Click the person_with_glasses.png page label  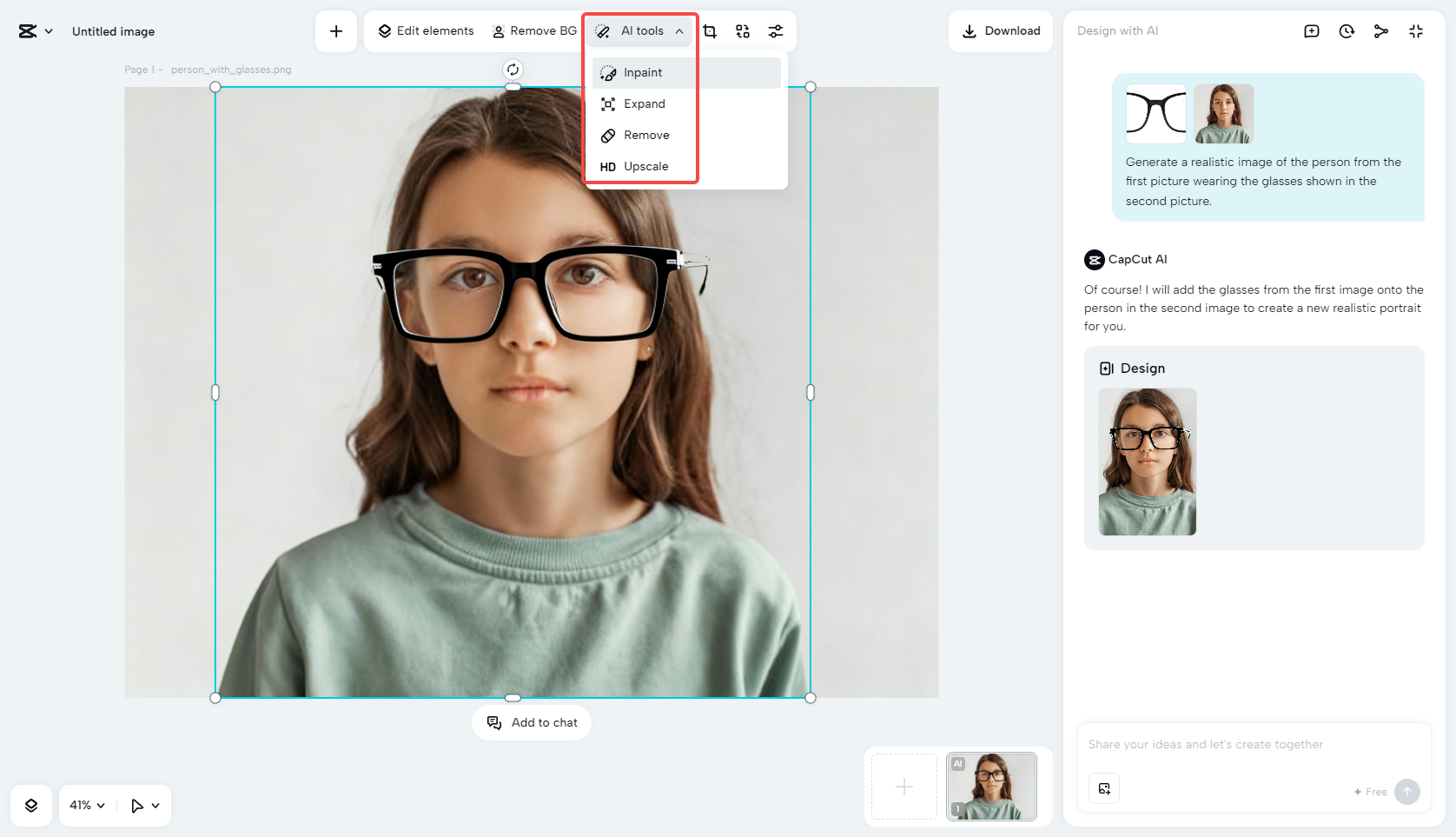point(231,70)
